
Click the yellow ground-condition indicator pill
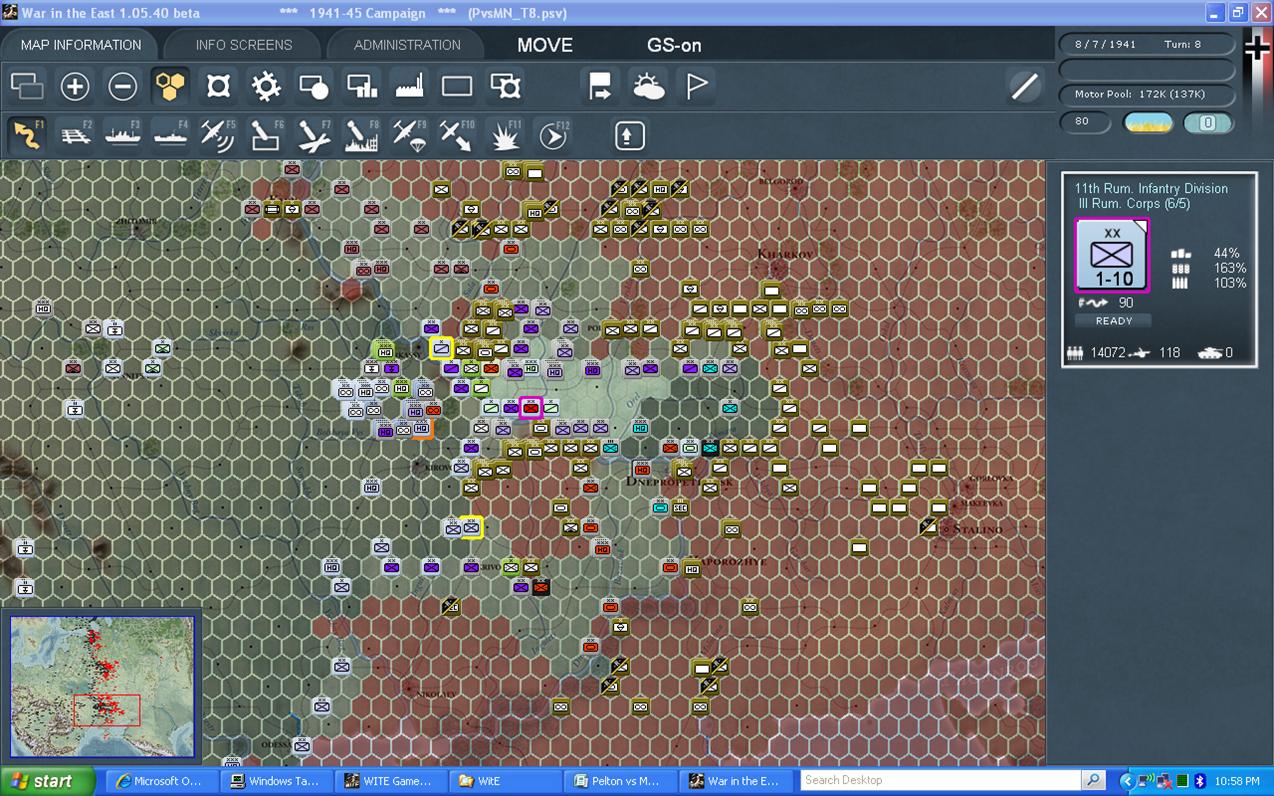coord(1148,123)
